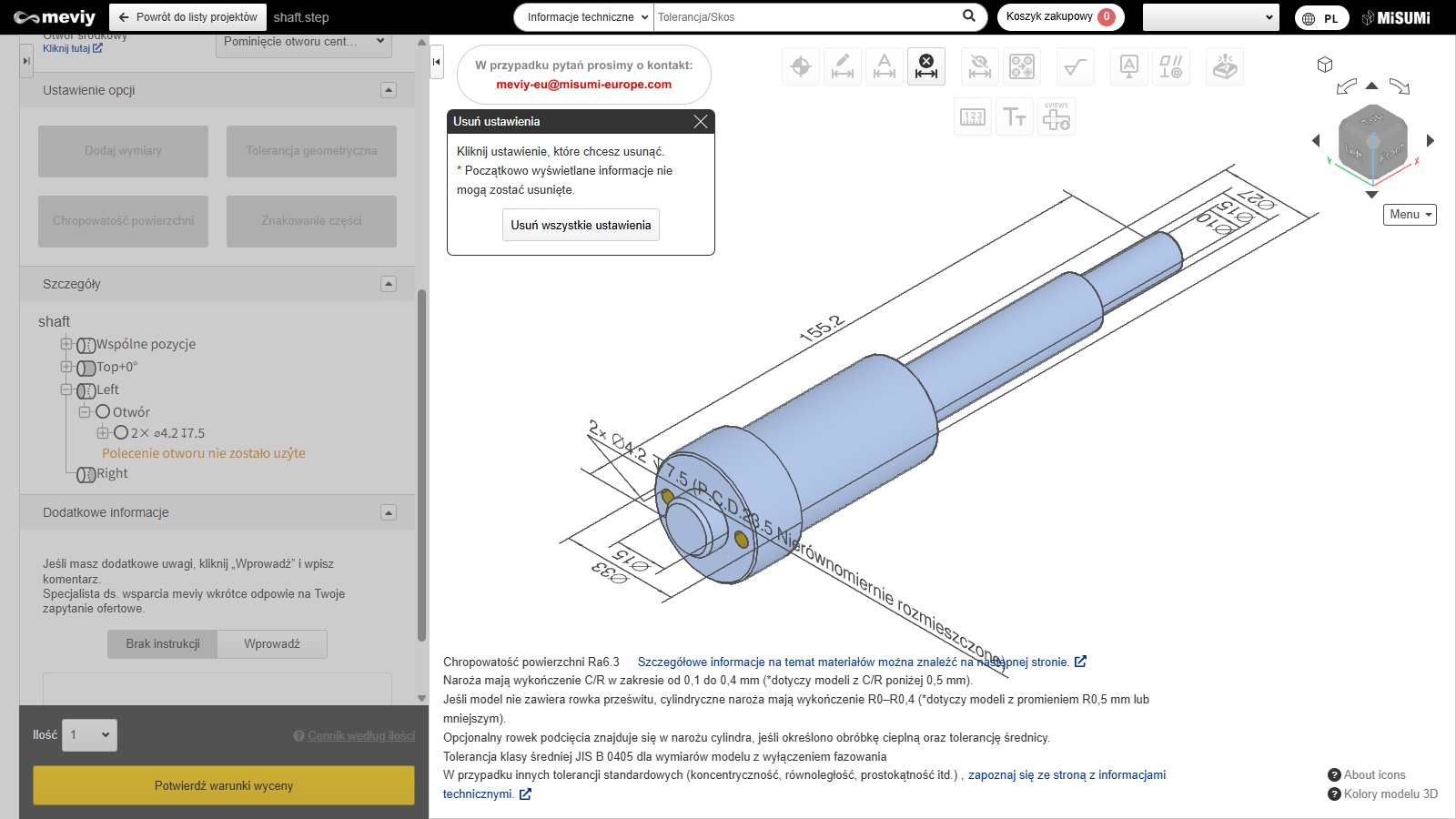Click the 6VIEWS download icon
Viewport: 1456px width, 819px height.
click(x=1057, y=117)
